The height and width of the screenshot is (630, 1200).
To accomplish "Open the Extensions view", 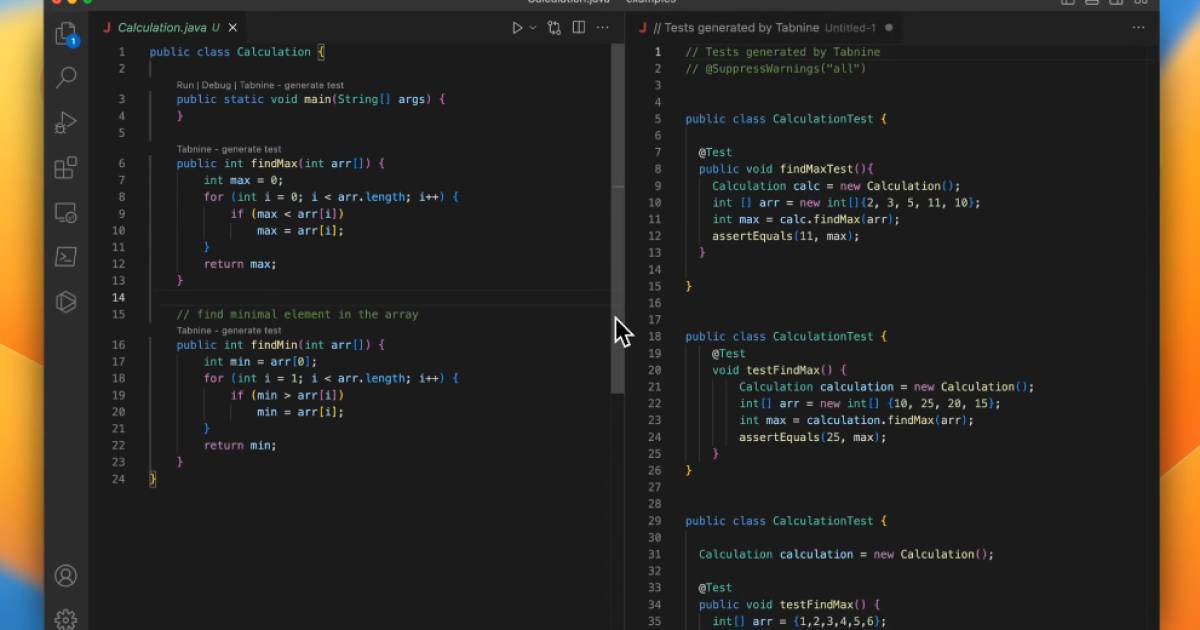I will [65, 167].
